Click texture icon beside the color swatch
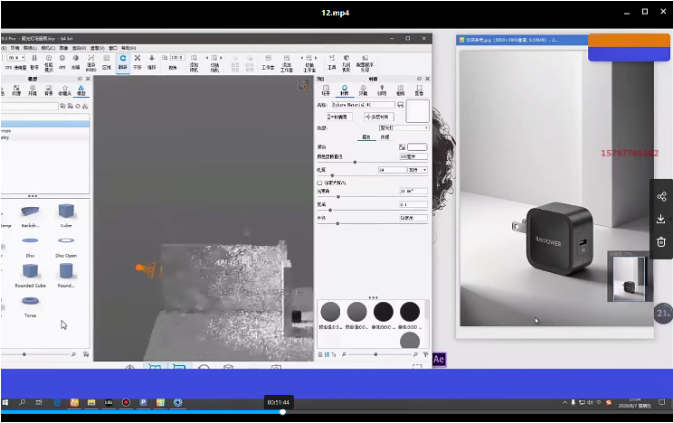Image resolution: width=673 pixels, height=423 pixels. tap(402, 147)
